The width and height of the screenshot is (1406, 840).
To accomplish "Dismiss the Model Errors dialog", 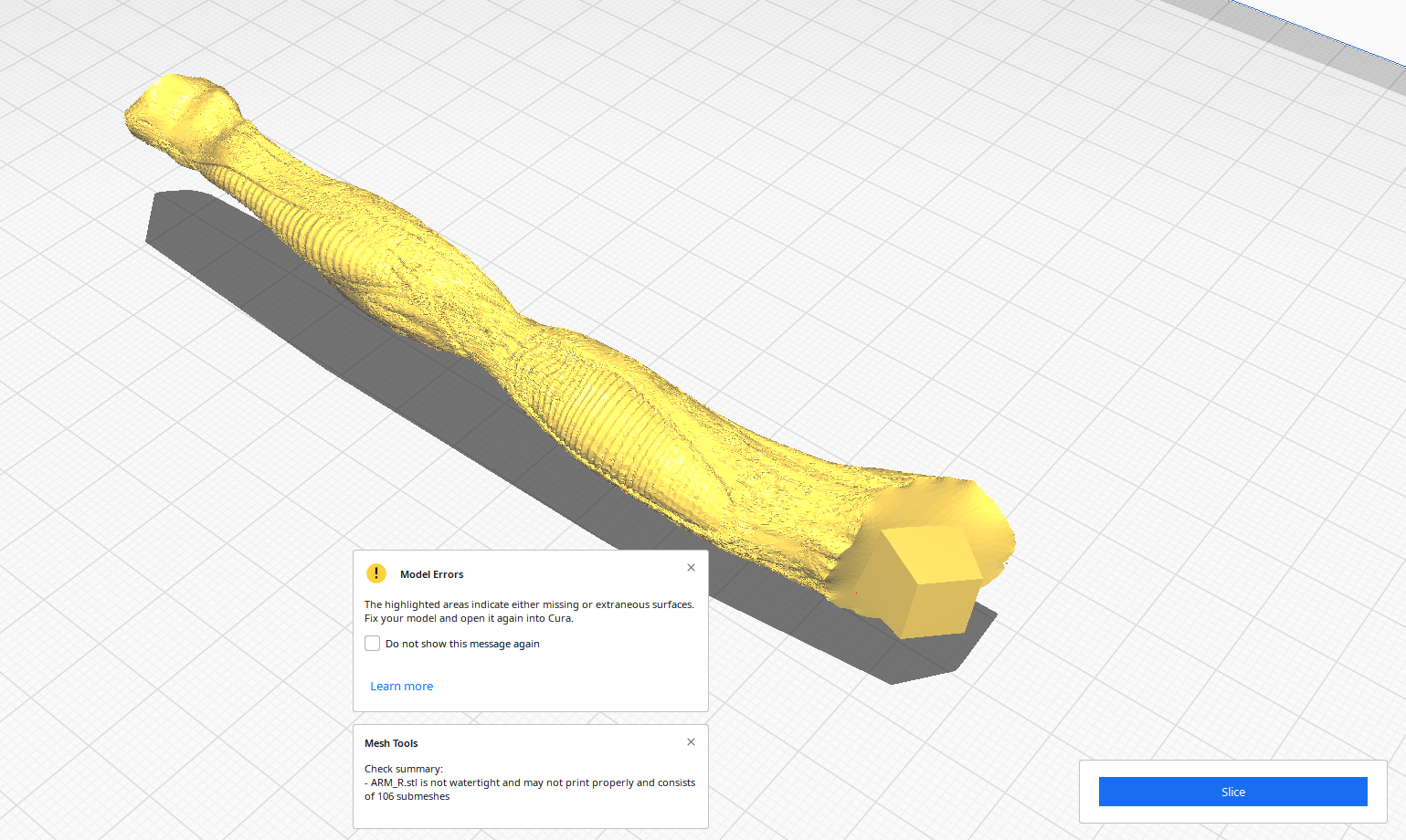I will tap(691, 567).
